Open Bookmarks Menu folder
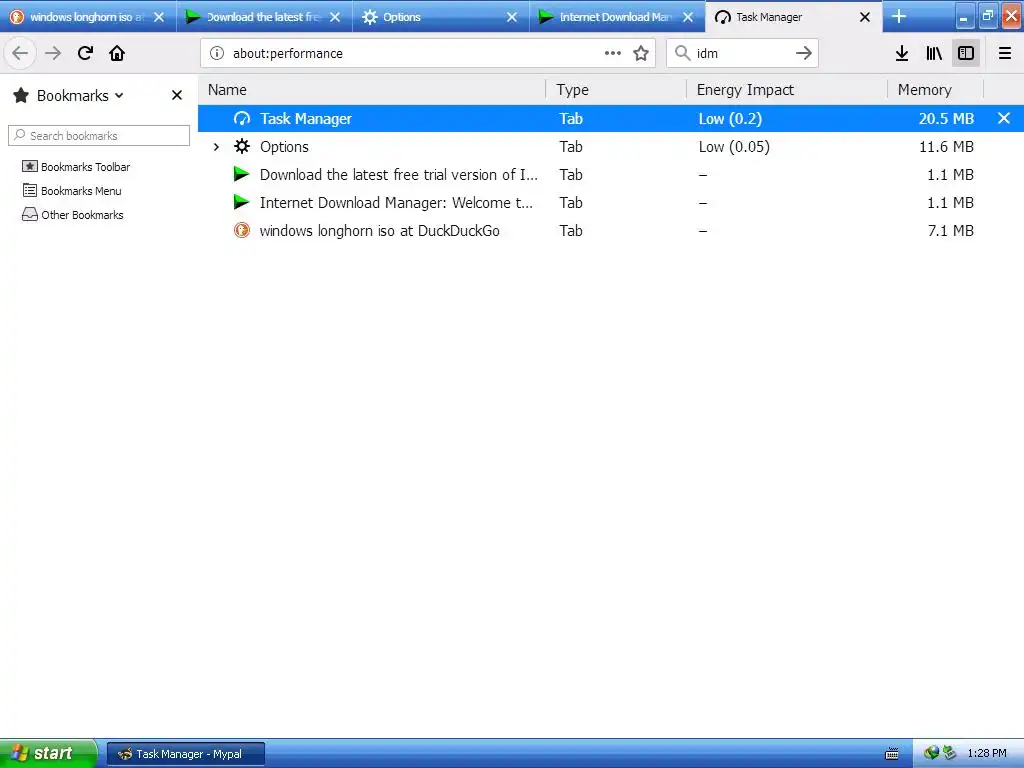Screen dimensions: 1024x768 point(72,191)
